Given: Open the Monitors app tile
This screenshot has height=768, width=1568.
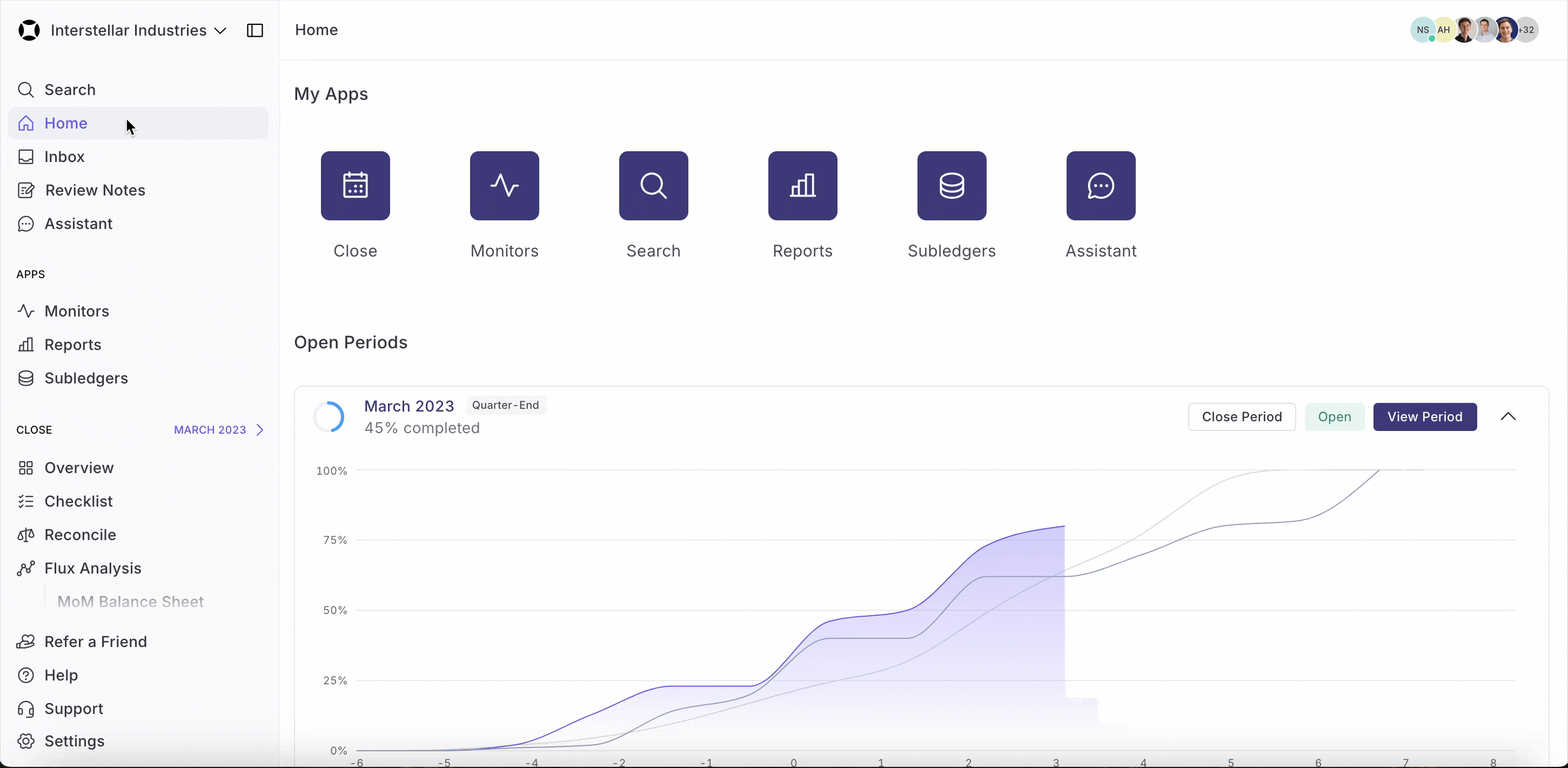Looking at the screenshot, I should [504, 186].
